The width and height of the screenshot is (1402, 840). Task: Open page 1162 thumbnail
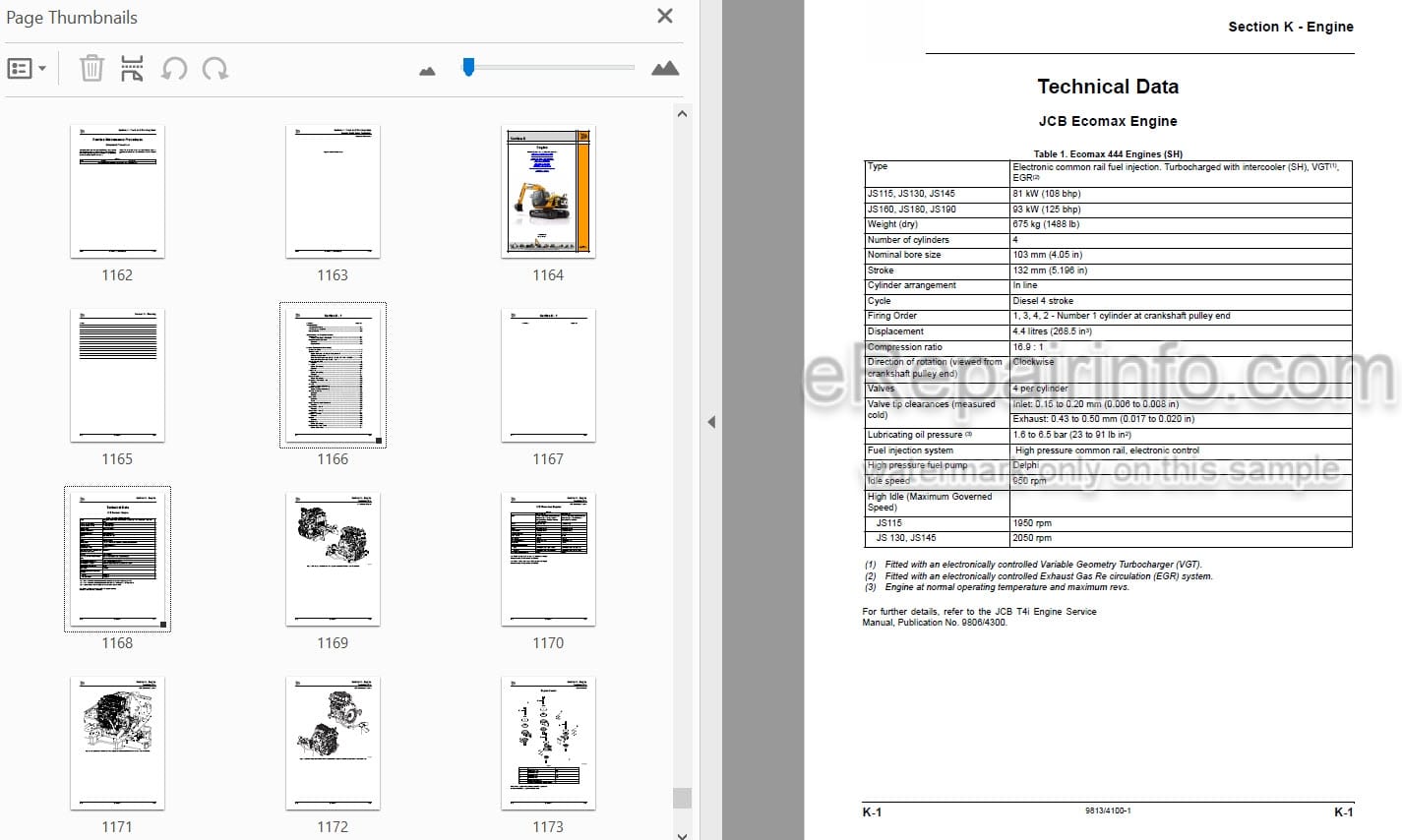point(117,192)
